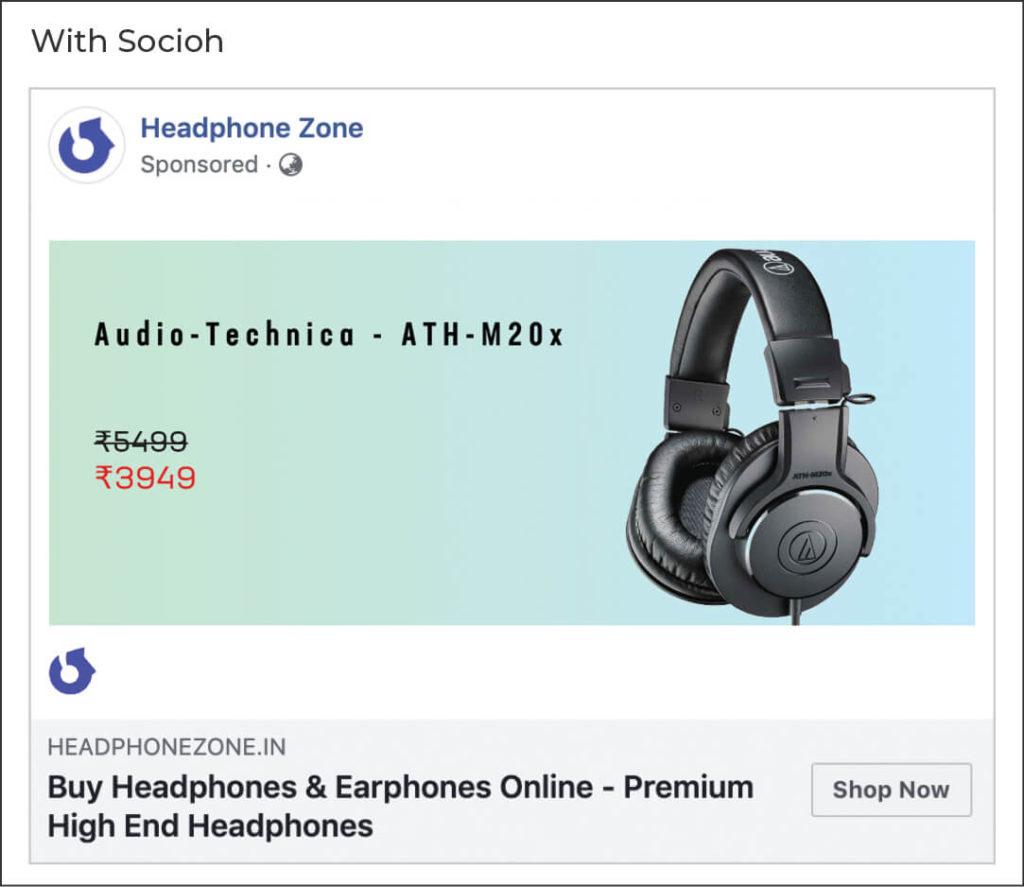Click the struck-through price ₹5499
The height and width of the screenshot is (887, 1024).
pyautogui.click(x=143, y=441)
